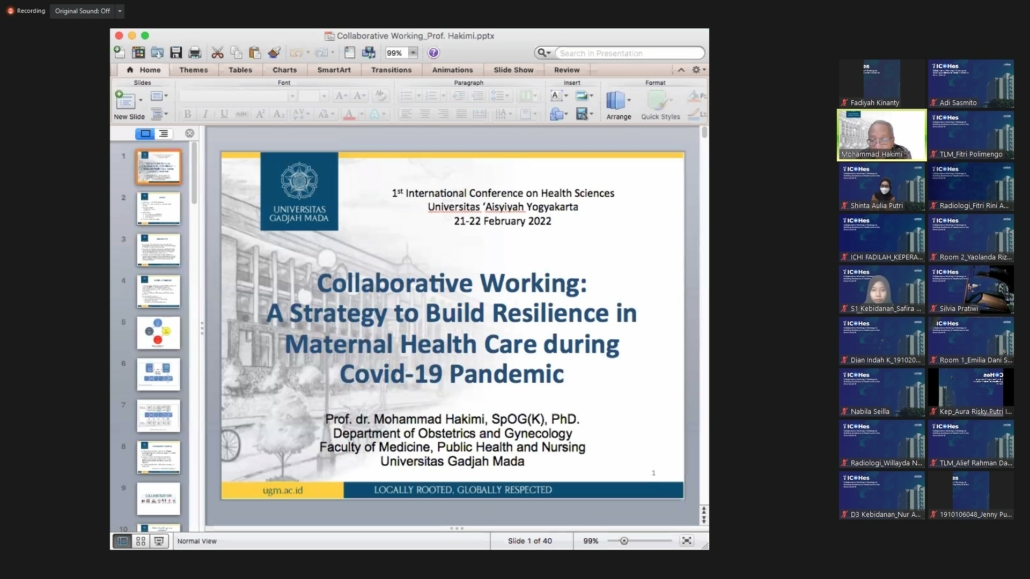The width and height of the screenshot is (1030, 579).
Task: Click the Decrease Font Size icon
Action: [359, 96]
